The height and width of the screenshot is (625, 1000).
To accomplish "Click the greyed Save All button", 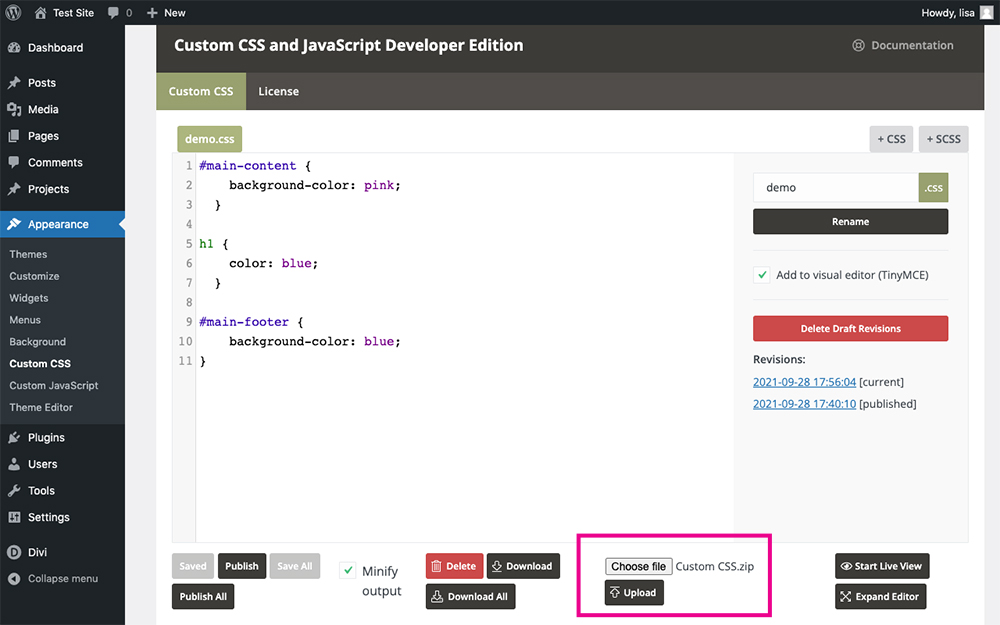I will coord(295,566).
